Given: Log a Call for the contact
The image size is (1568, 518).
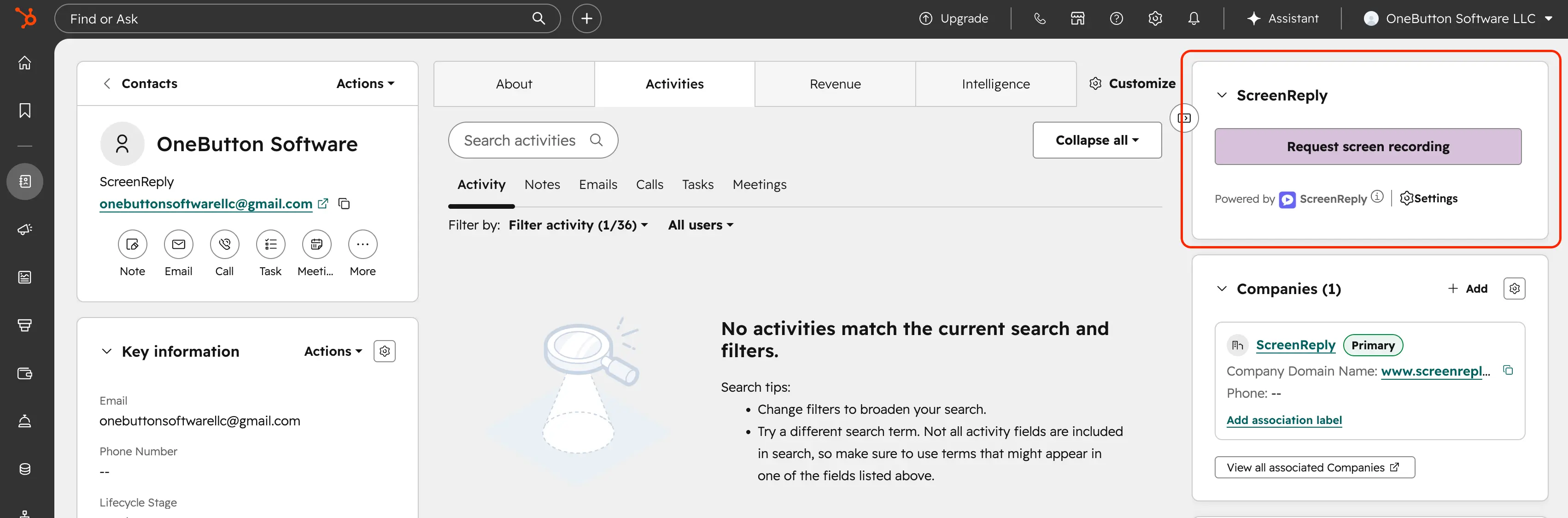Looking at the screenshot, I should click(x=225, y=245).
